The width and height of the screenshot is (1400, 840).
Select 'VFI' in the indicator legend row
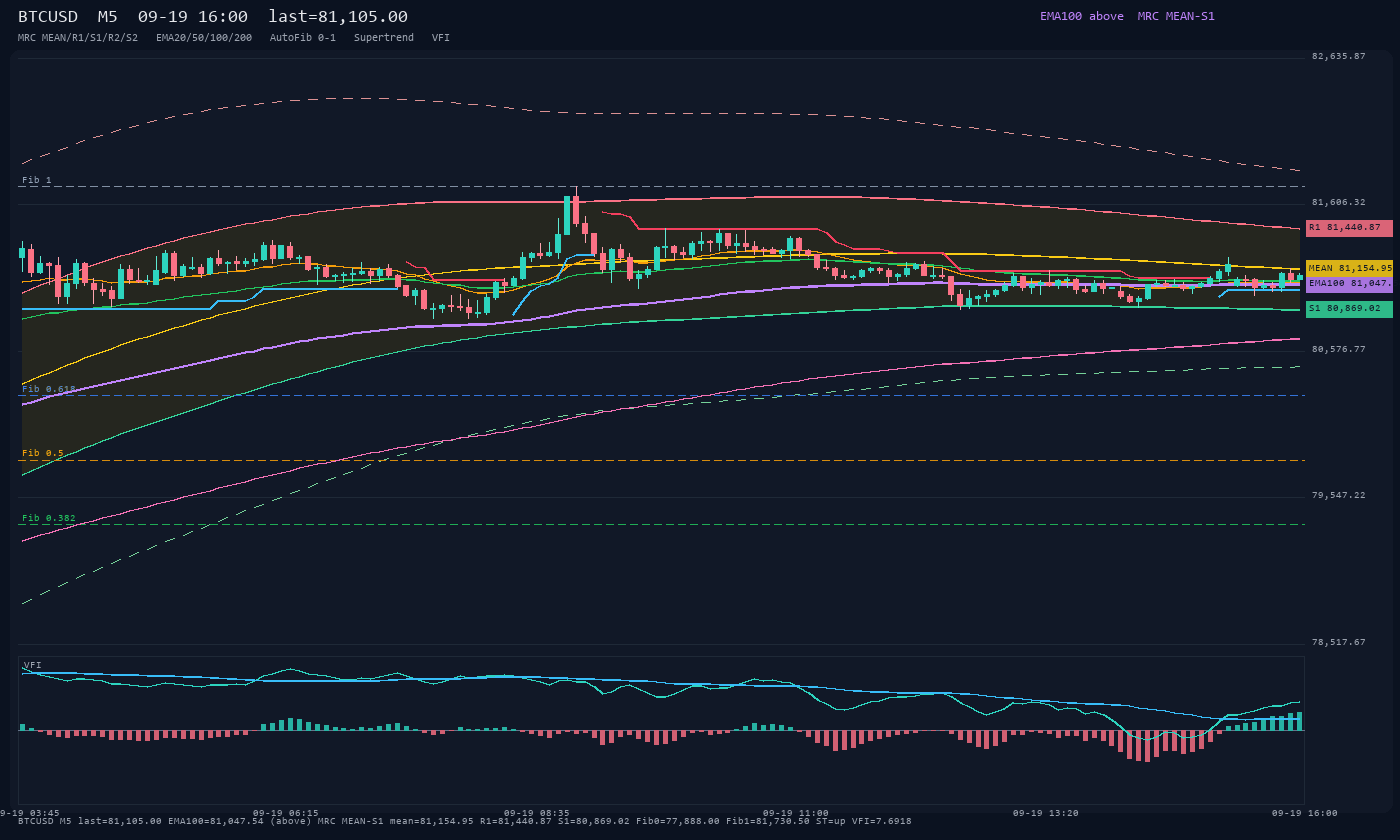coord(441,38)
